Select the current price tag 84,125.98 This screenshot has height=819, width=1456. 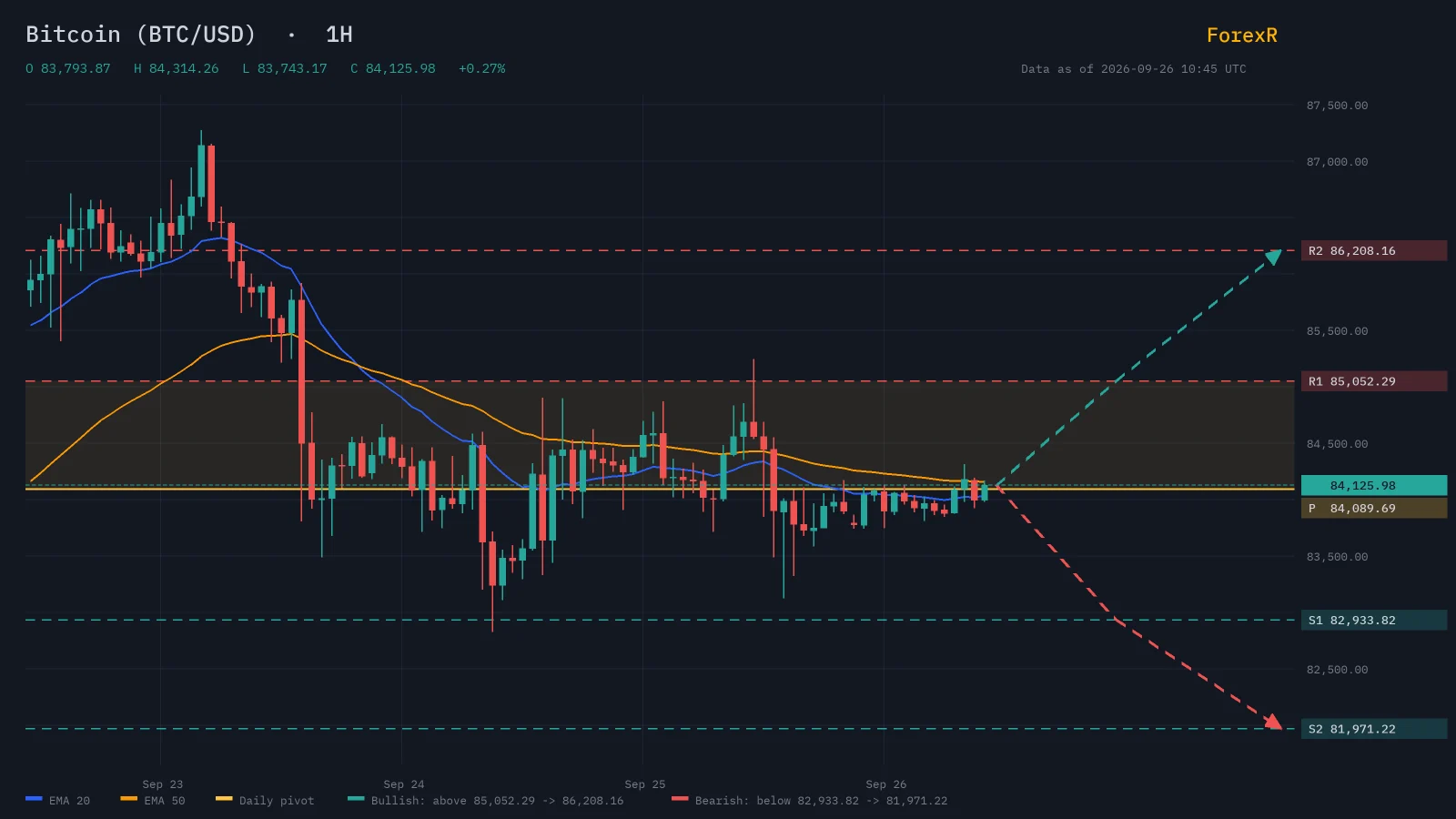[x=1374, y=485]
